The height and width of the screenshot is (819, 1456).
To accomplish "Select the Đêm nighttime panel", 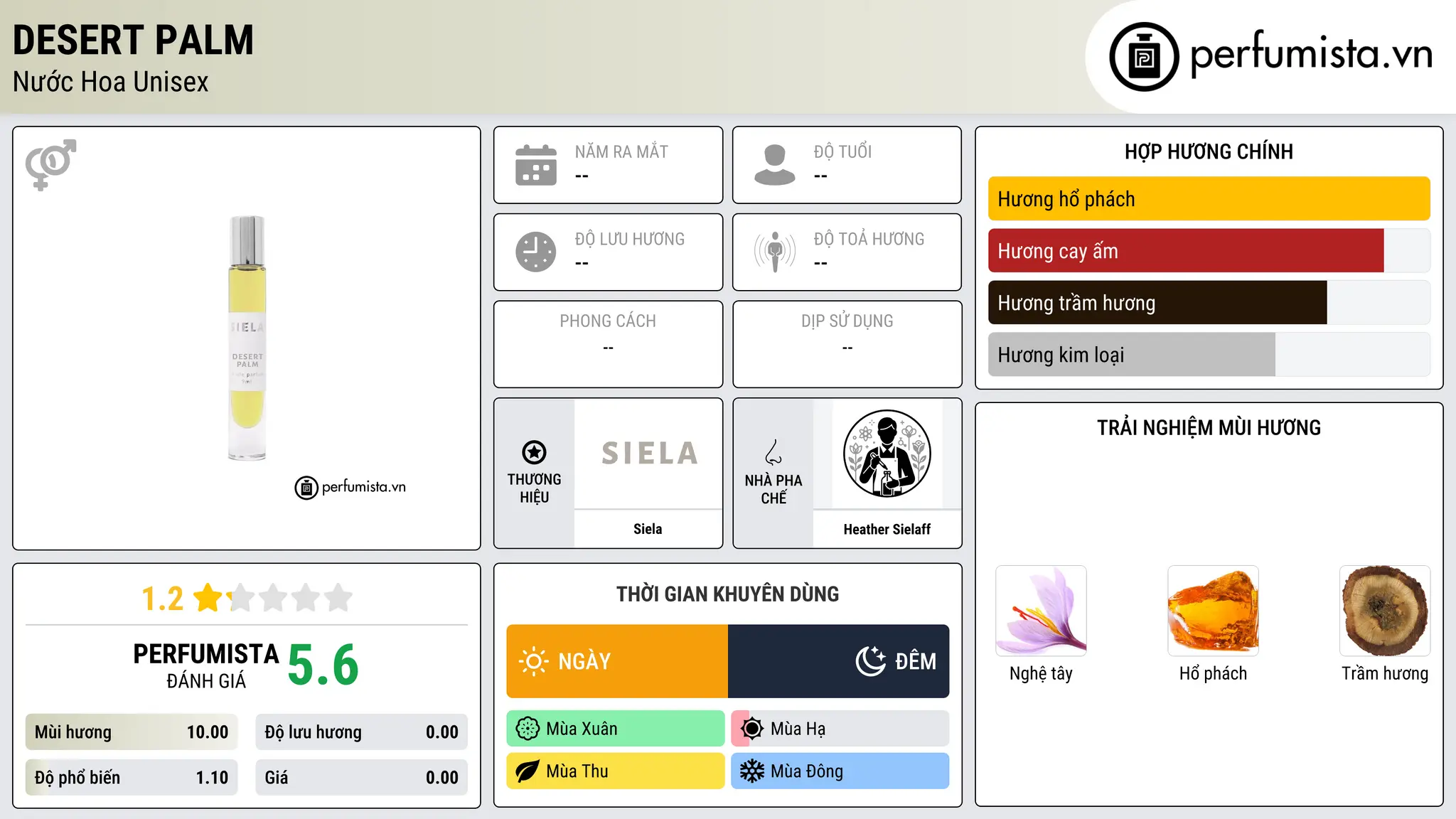I will point(839,661).
